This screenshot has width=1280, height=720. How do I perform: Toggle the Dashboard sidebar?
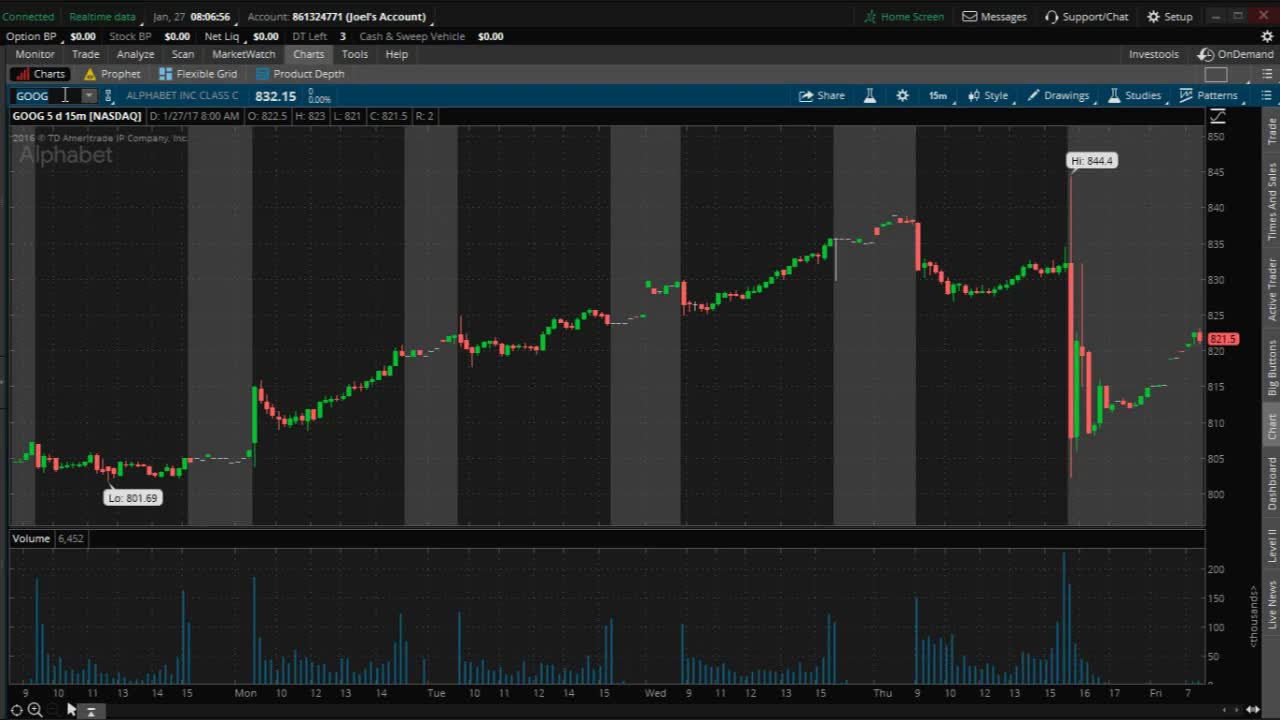coord(1272,483)
